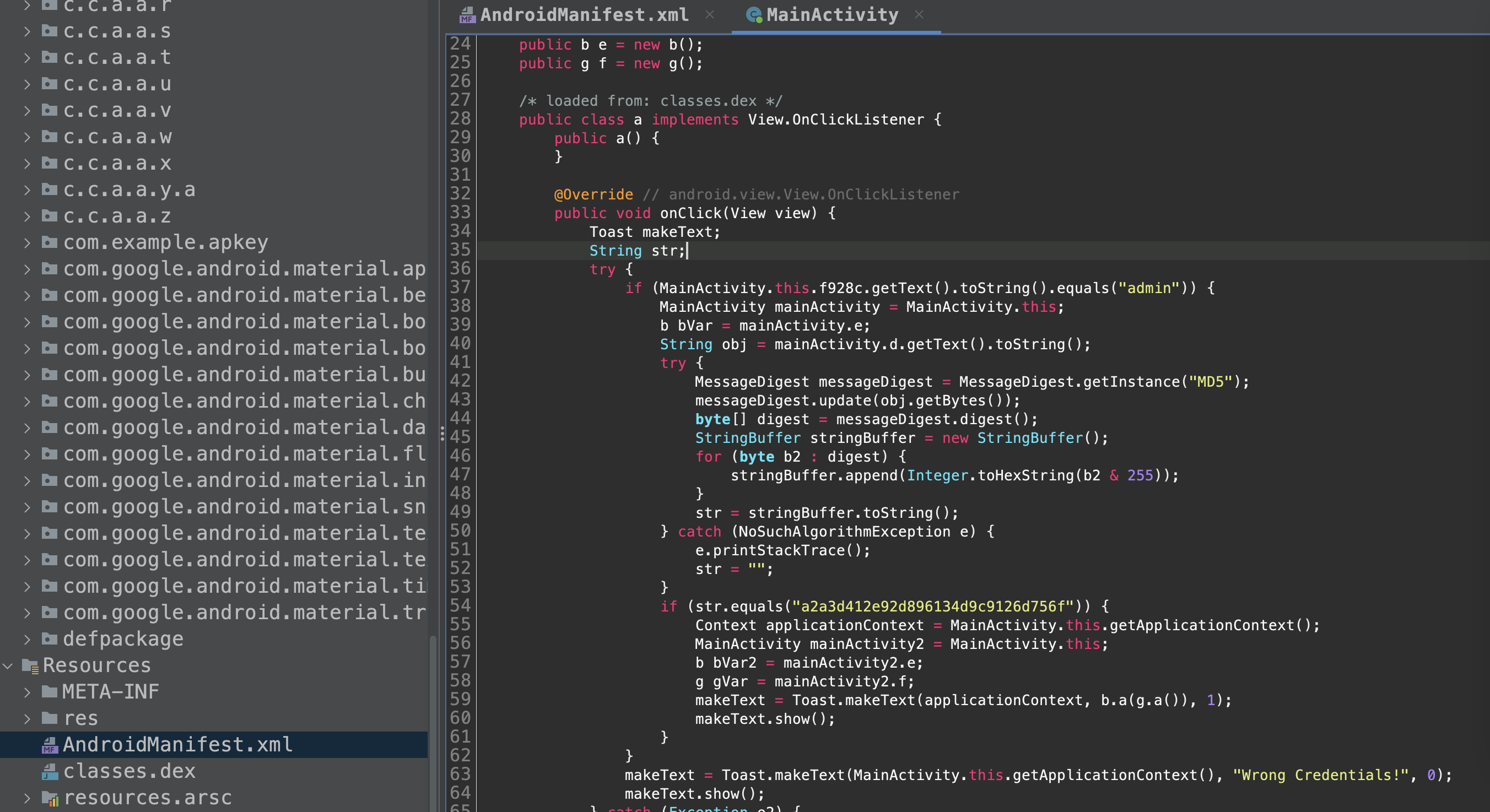Collapse the Resources node

[x=8, y=665]
